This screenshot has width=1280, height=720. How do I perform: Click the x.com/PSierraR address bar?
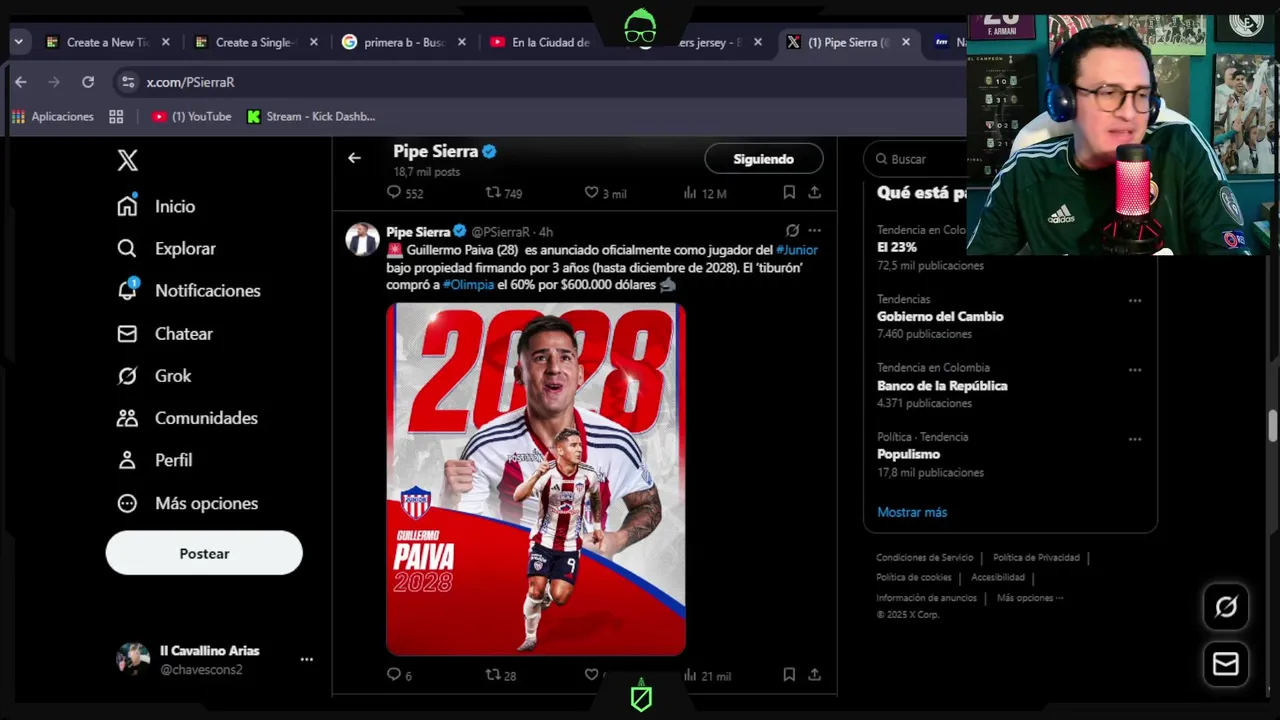coord(191,82)
